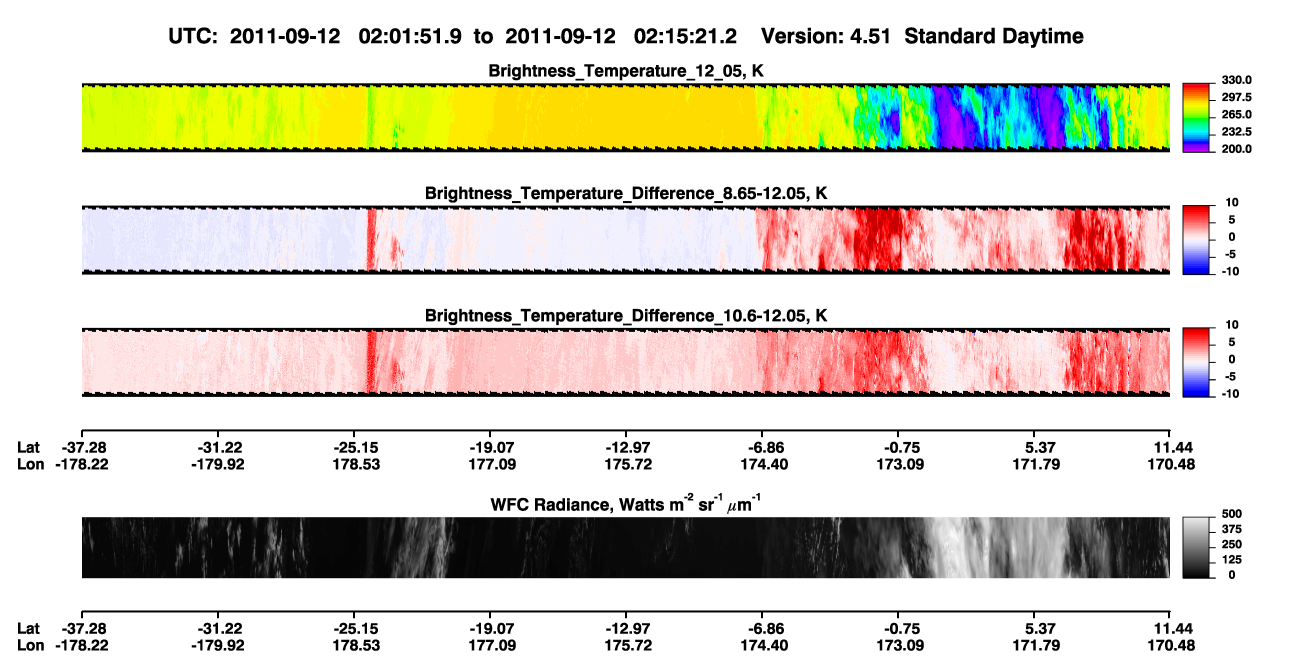This screenshot has width=1300, height=667.
Task: Click the '-19.07' latitude label on the bottom axis
Action: [491, 628]
